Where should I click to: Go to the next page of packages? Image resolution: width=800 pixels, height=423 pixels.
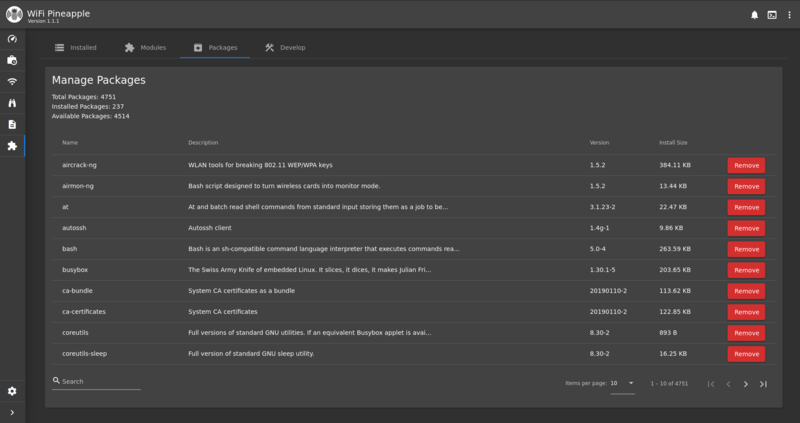[x=746, y=384]
